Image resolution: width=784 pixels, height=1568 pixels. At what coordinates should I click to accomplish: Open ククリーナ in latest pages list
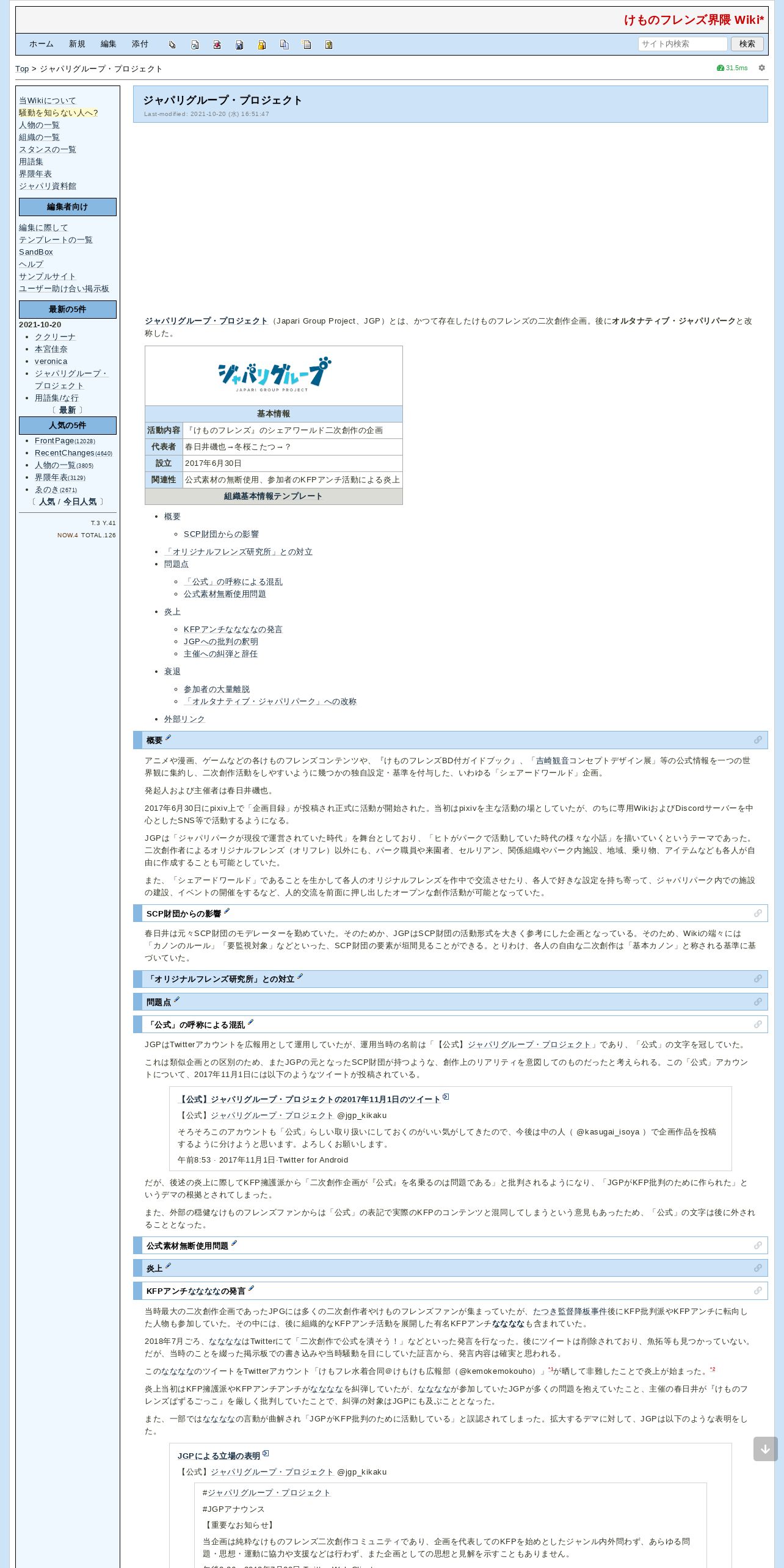[55, 337]
